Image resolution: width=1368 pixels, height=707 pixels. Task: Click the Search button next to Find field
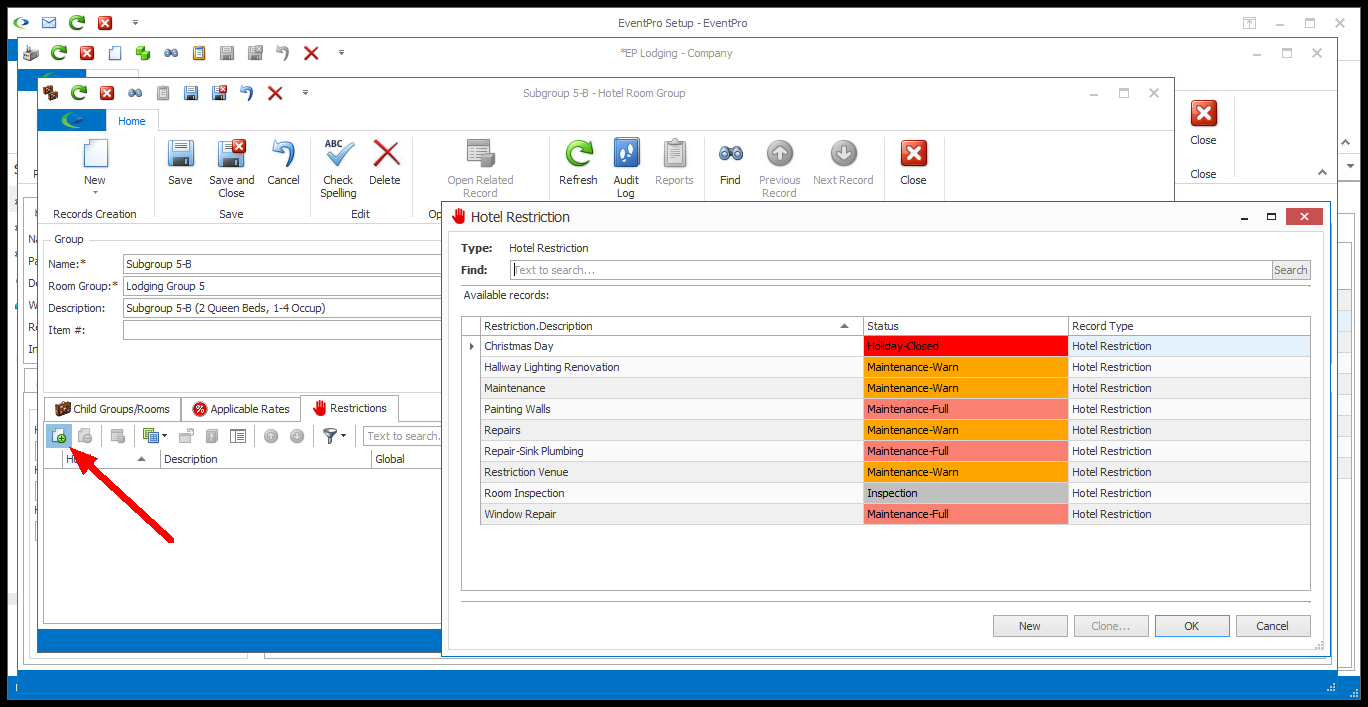(x=1291, y=270)
